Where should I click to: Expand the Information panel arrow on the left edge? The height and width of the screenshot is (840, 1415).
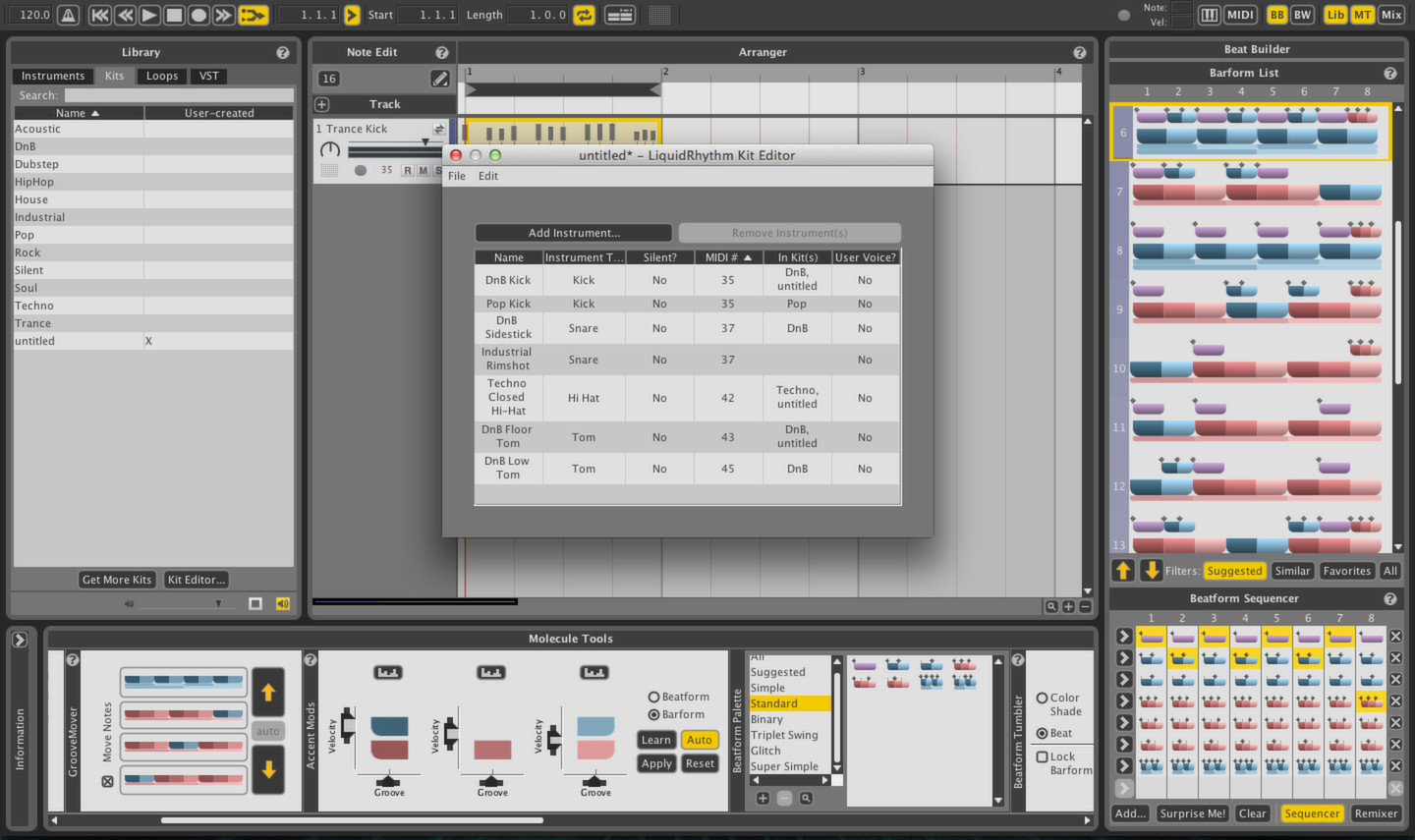[19, 638]
